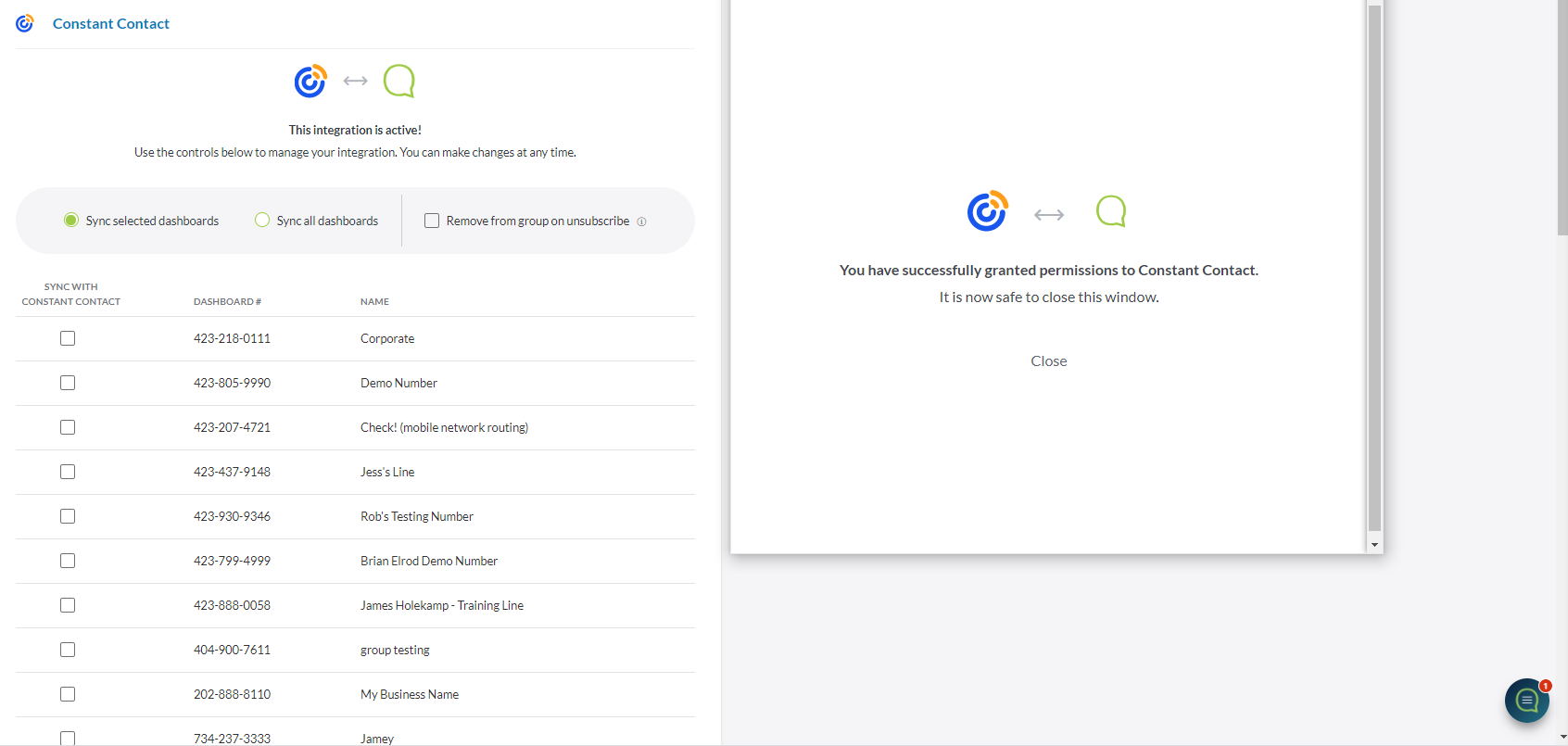This screenshot has height=746, width=1568.
Task: Enable sync for Rob's Testing Number
Action: tap(68, 516)
